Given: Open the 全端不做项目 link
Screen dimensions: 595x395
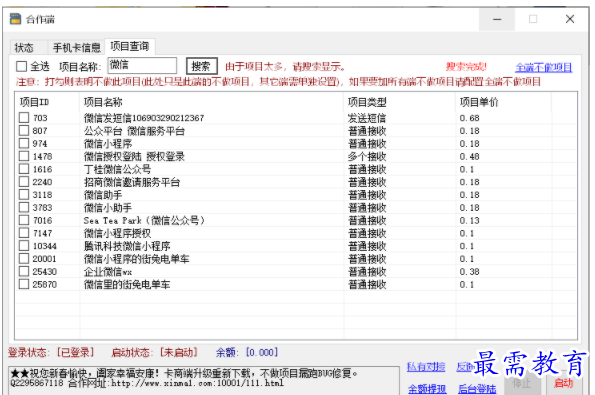Looking at the screenshot, I should (x=543, y=68).
